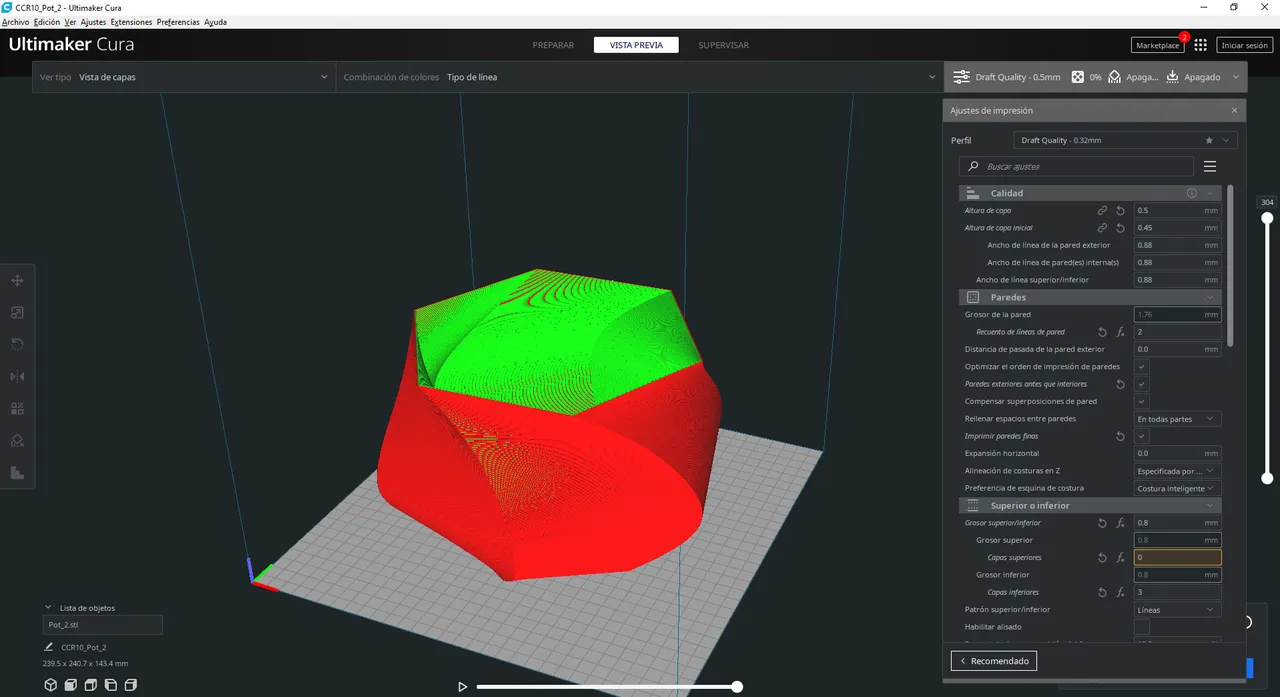Open the Preferencias menu
The height and width of the screenshot is (697, 1280).
click(x=179, y=22)
